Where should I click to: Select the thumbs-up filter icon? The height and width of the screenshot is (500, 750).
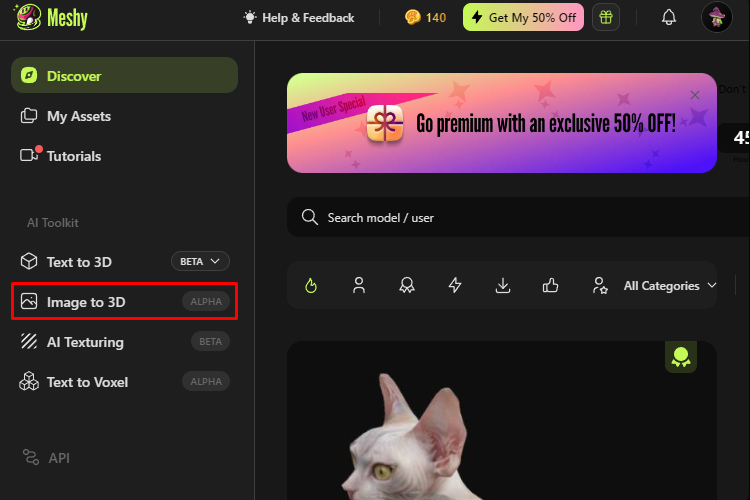(x=551, y=286)
